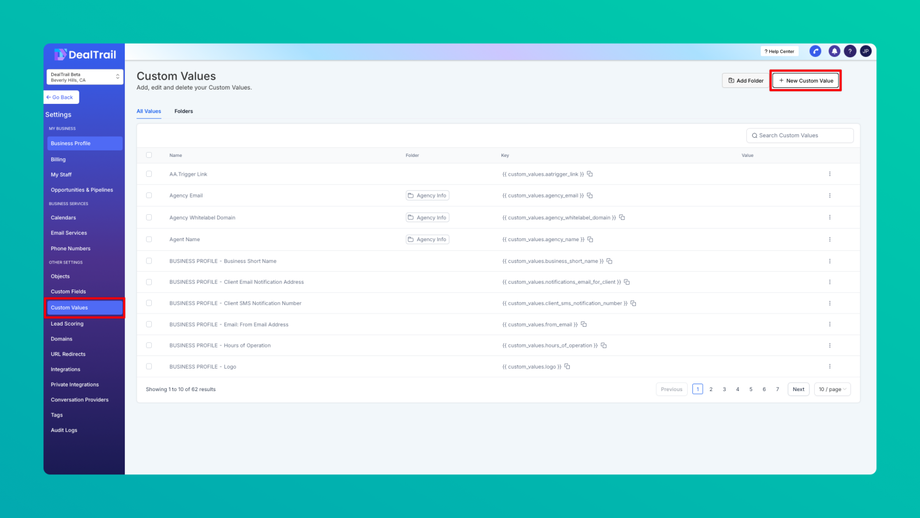Click the blue phone dialer icon
Screen dimensions: 920x518
pyautogui.click(x=816, y=52)
